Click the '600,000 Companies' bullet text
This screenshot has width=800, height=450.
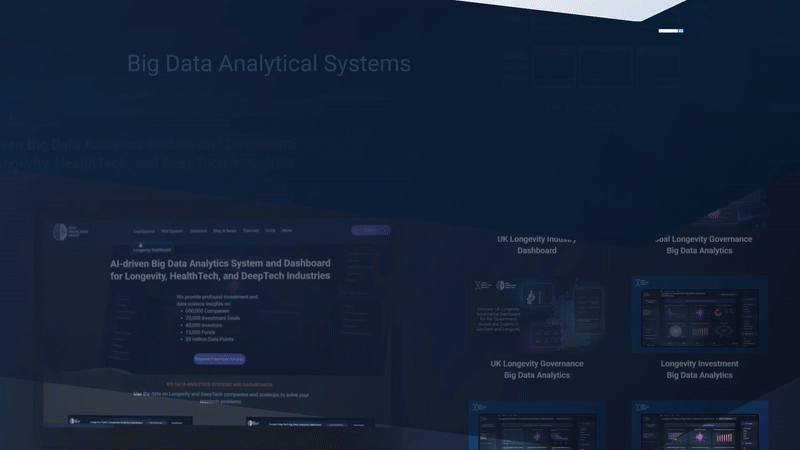207,311
